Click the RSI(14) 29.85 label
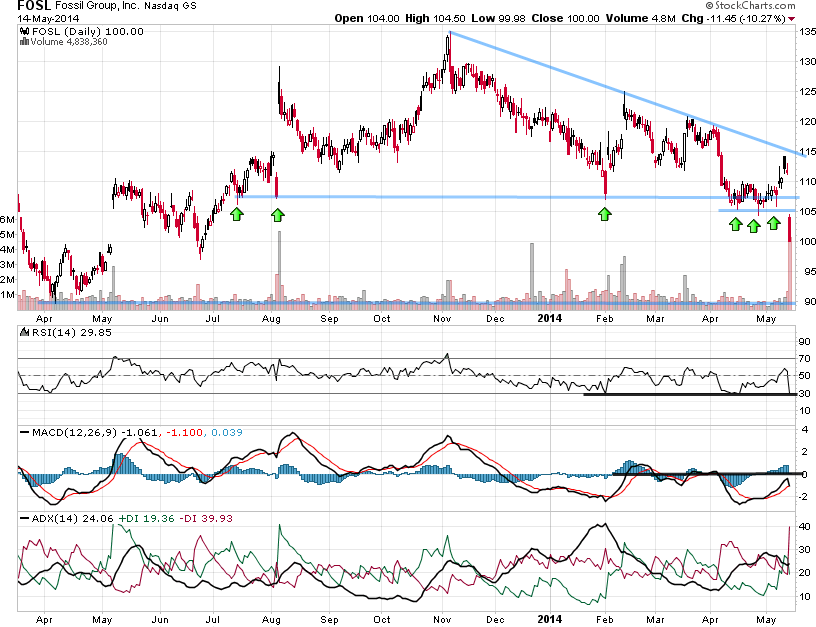This screenshot has height=627, width=816. tap(72, 332)
